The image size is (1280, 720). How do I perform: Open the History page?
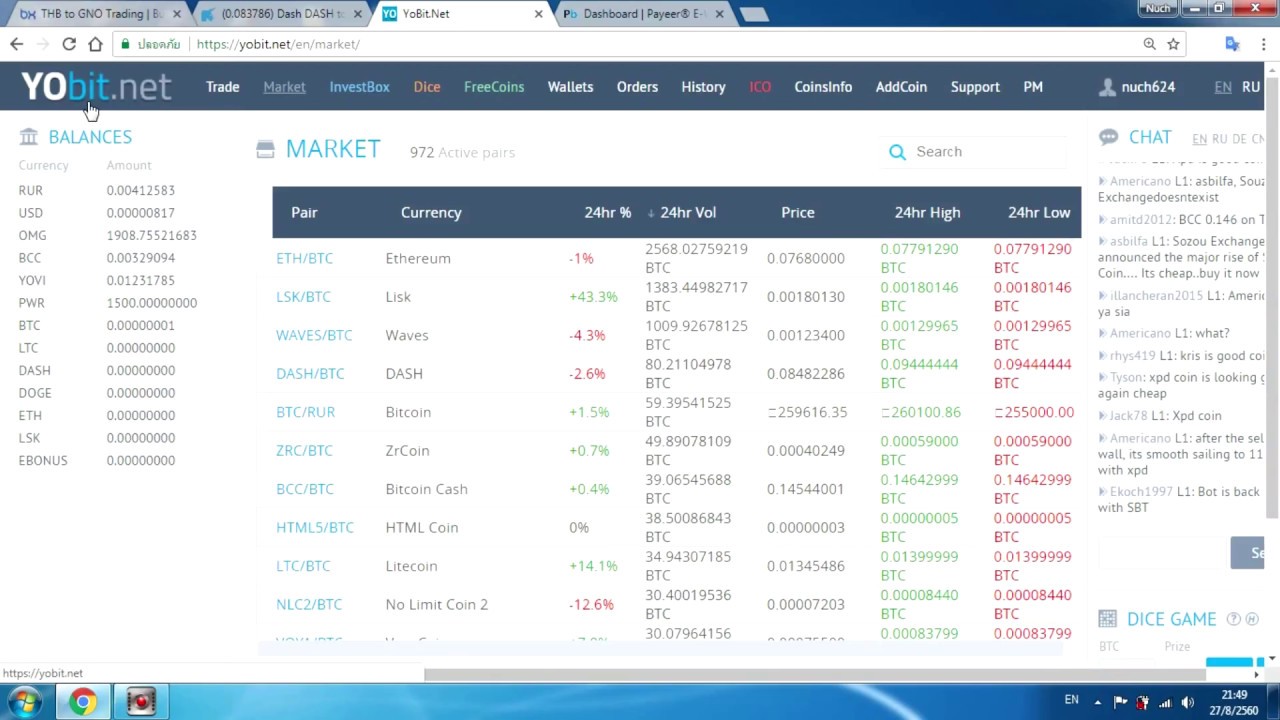(x=703, y=87)
